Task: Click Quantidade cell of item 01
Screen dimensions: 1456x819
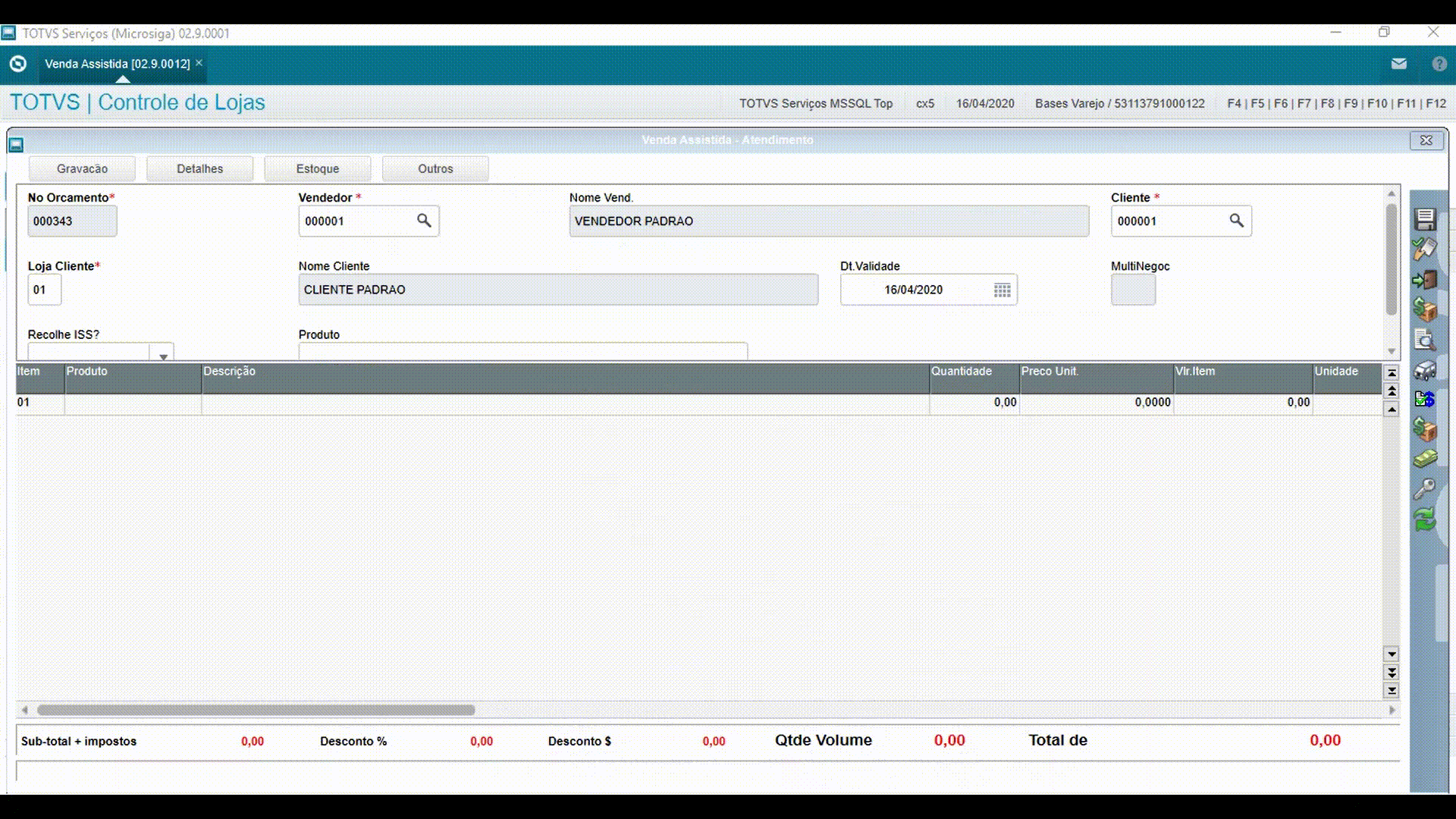Action: pos(974,403)
